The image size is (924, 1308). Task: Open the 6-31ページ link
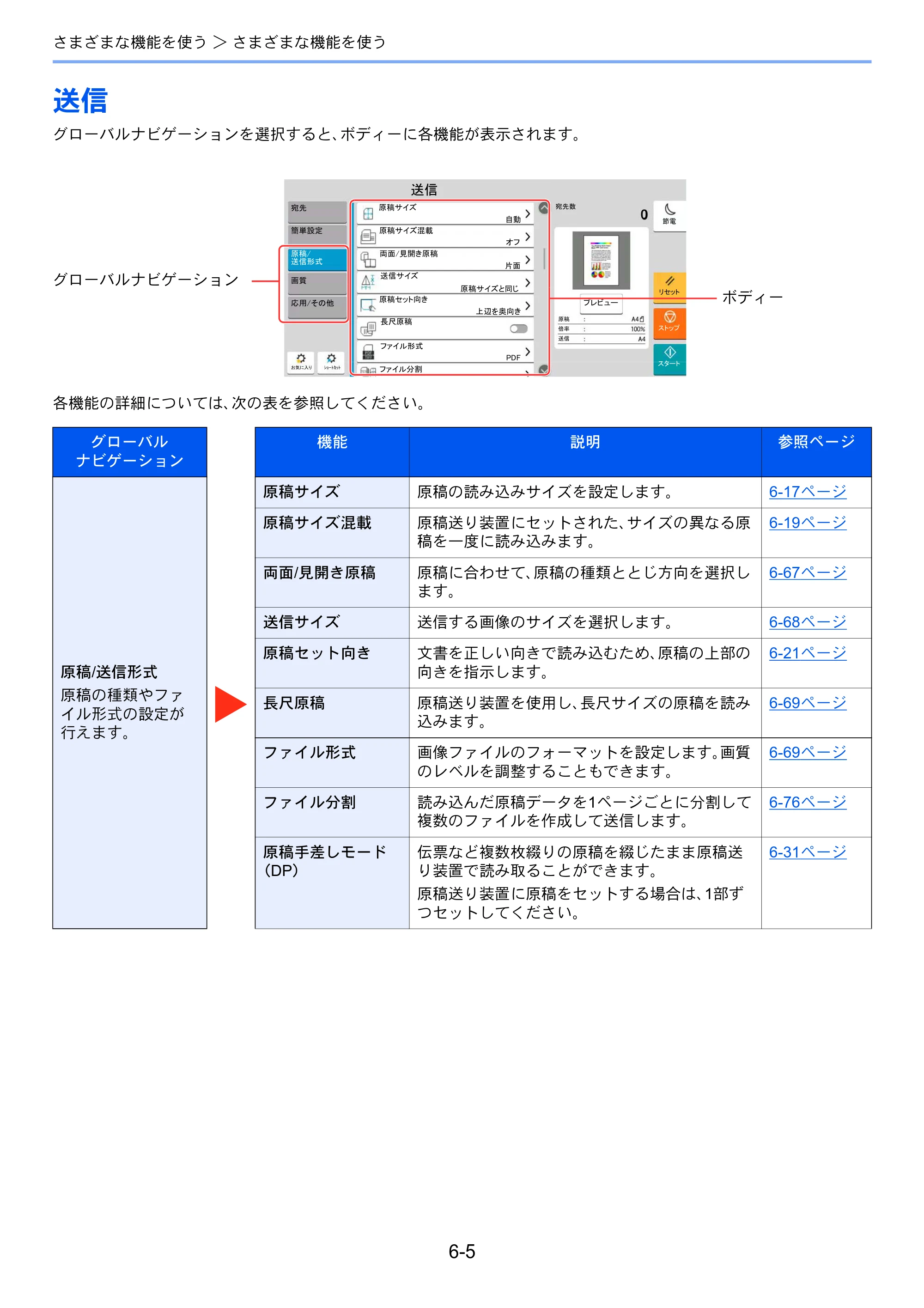(807, 852)
